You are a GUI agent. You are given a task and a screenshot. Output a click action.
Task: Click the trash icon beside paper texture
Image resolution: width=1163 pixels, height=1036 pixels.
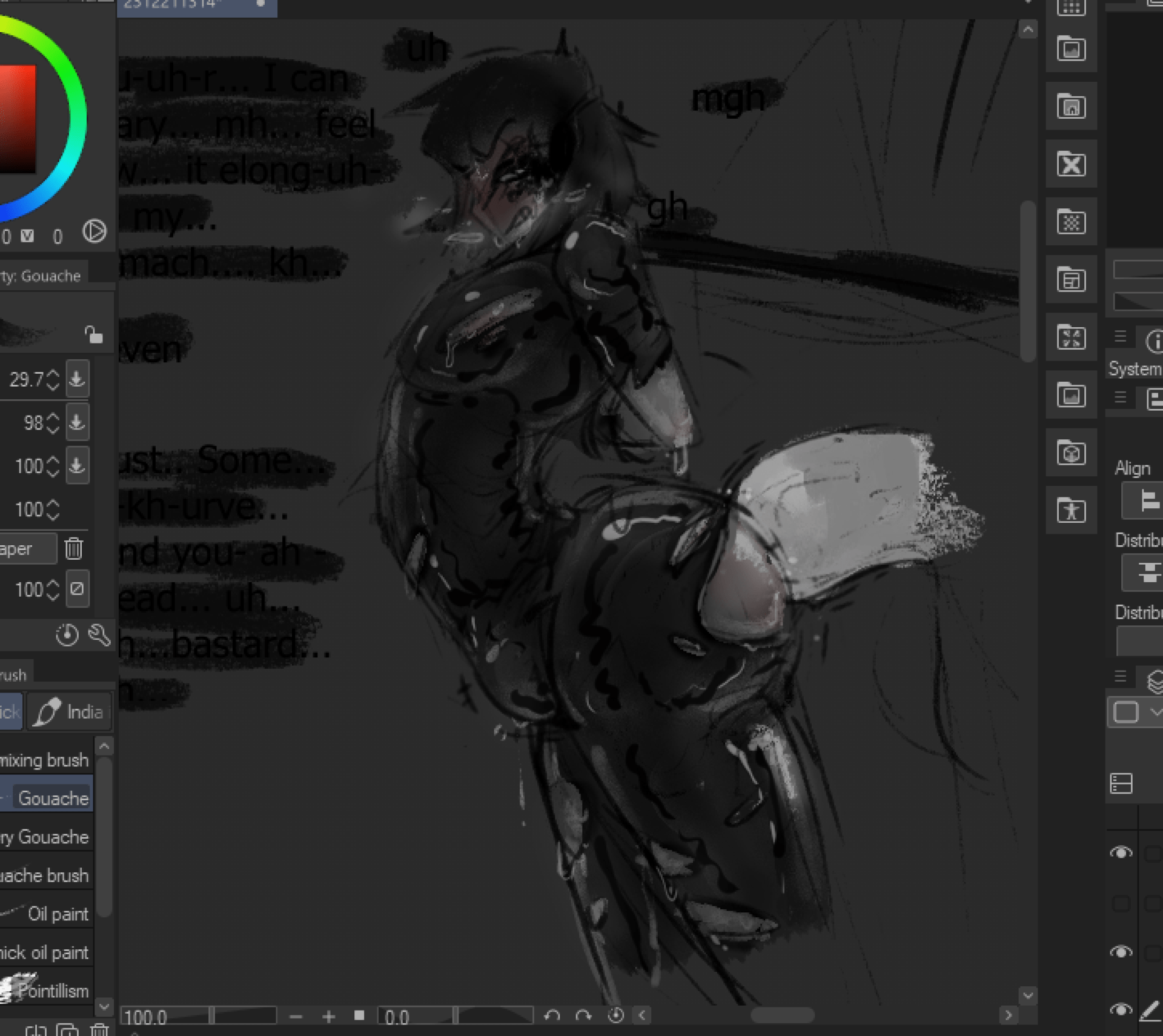pos(74,548)
